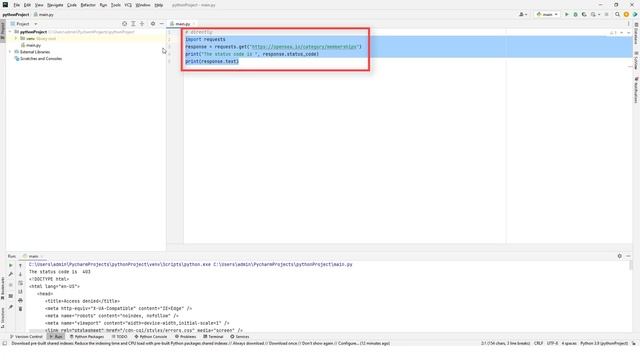Open the Refactor menu
The width and height of the screenshot is (640, 360).
pos(88,5)
